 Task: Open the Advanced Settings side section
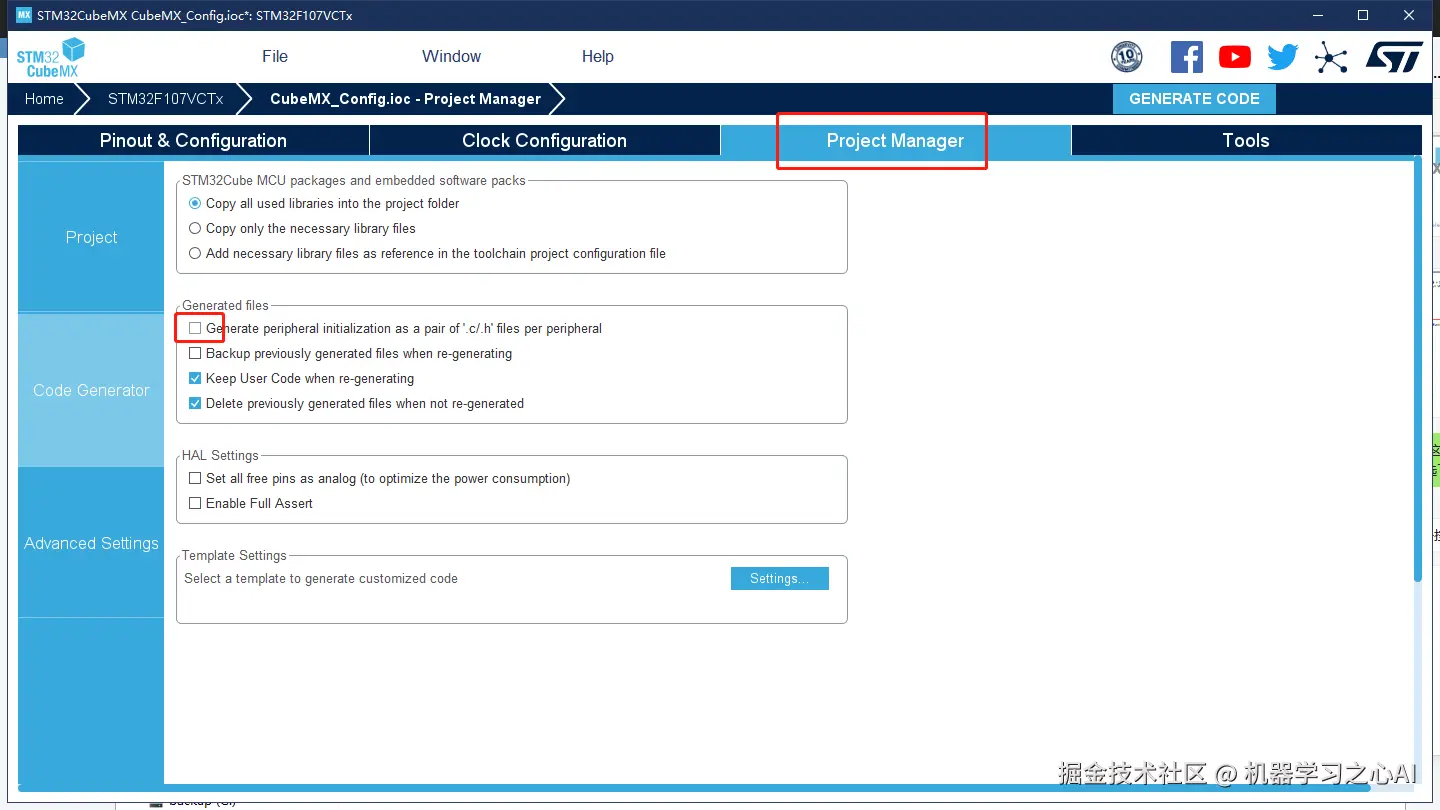click(91, 543)
